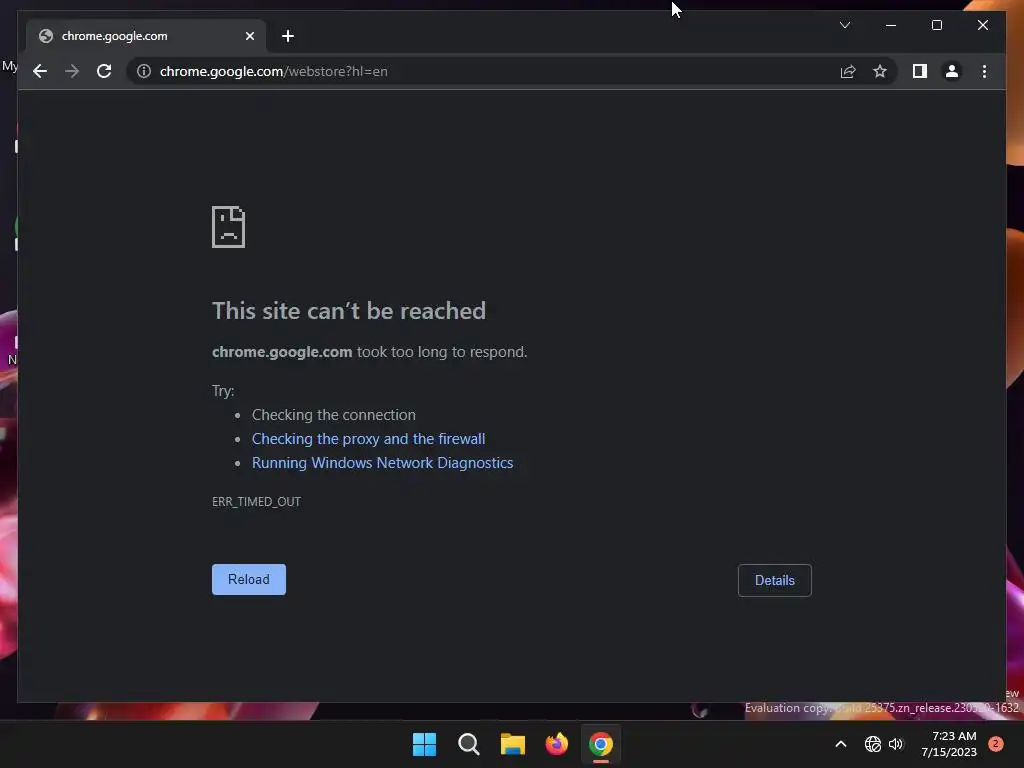
Task: Share this page icon in address bar
Action: pyautogui.click(x=848, y=71)
